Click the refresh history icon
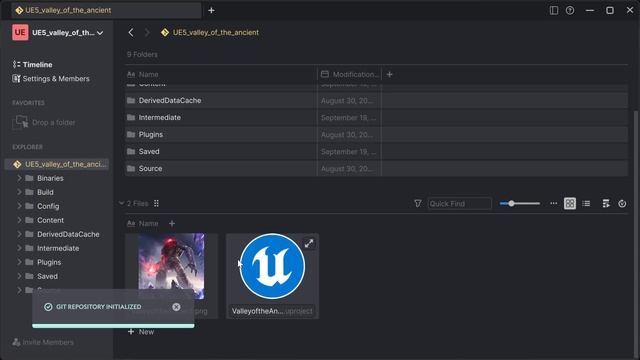The height and width of the screenshot is (360, 640). [622, 203]
